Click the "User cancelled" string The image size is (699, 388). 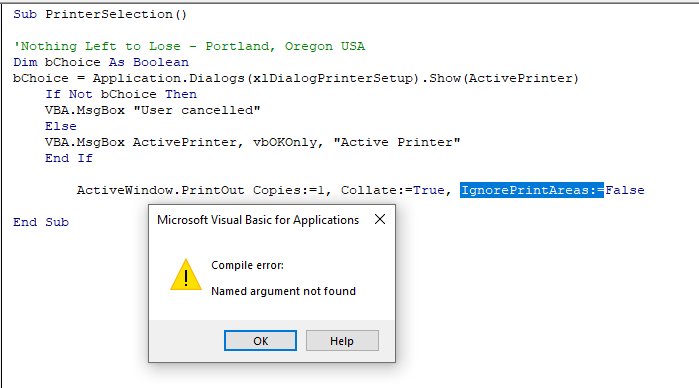pyautogui.click(x=197, y=111)
